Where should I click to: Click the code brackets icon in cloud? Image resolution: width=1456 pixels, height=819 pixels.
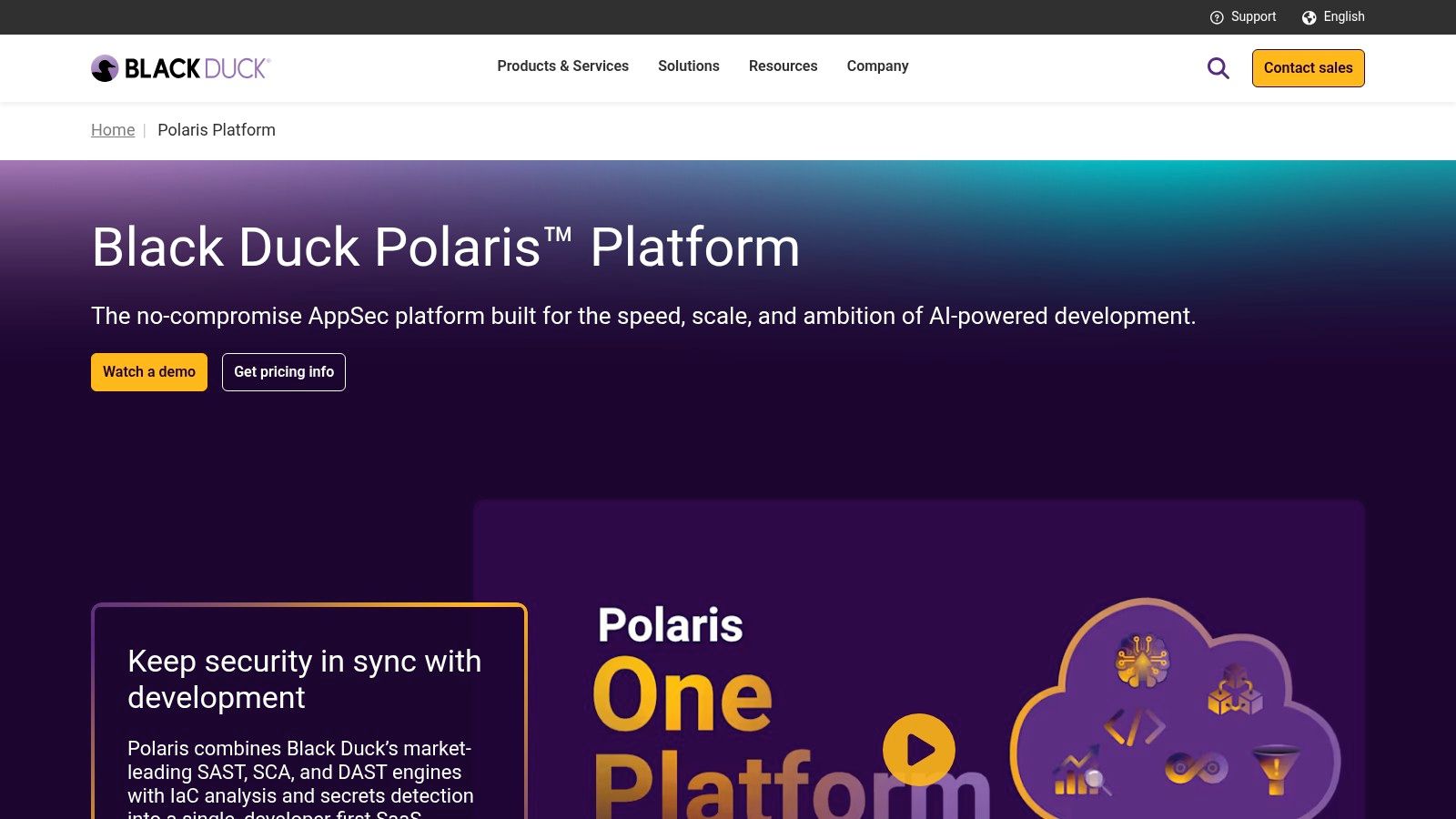tap(1135, 727)
